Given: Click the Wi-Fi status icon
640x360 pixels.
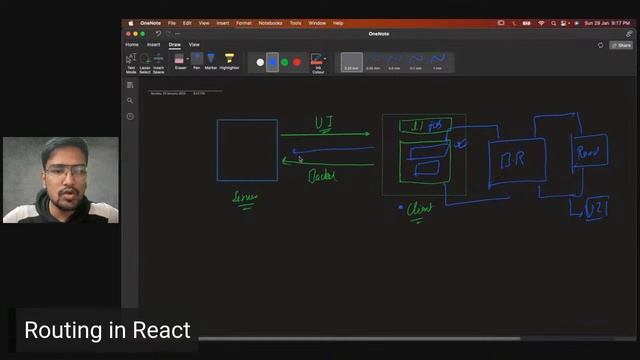Looking at the screenshot, I should pos(541,23).
